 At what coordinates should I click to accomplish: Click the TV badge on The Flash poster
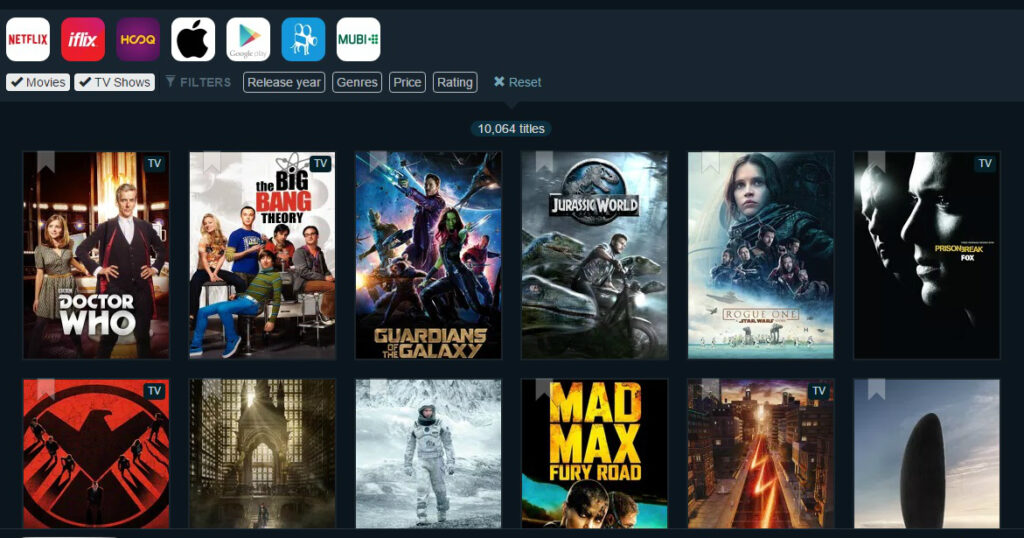click(819, 390)
